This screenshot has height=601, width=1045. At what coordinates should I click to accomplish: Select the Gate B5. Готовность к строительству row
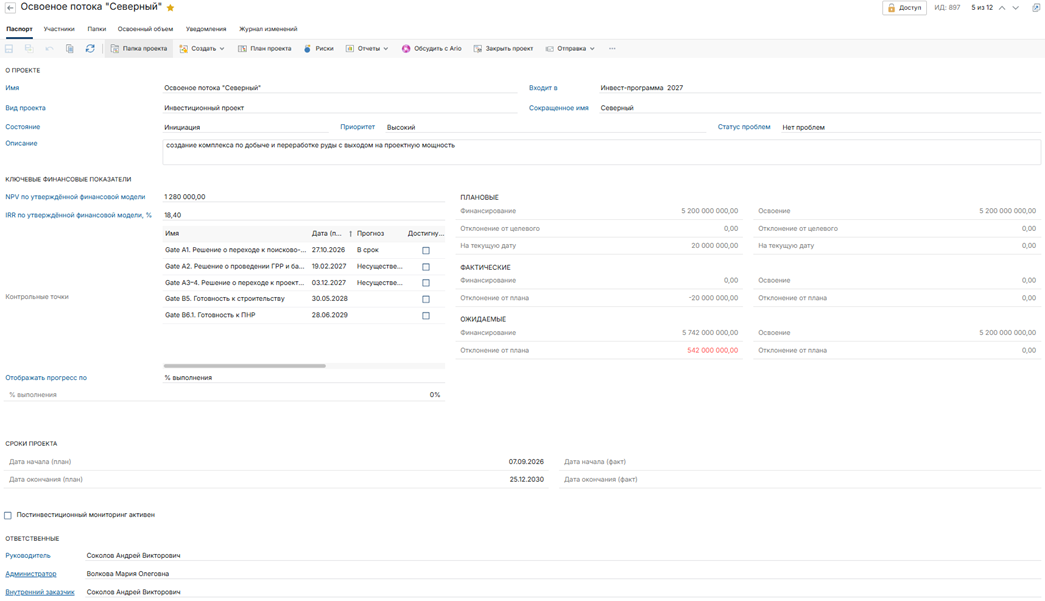(303, 299)
